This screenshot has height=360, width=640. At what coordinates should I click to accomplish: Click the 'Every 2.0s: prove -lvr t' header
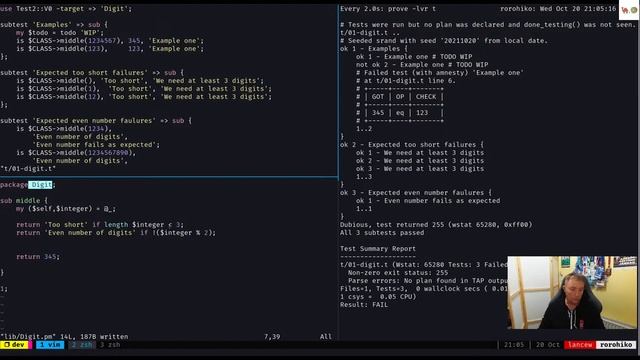[388, 9]
